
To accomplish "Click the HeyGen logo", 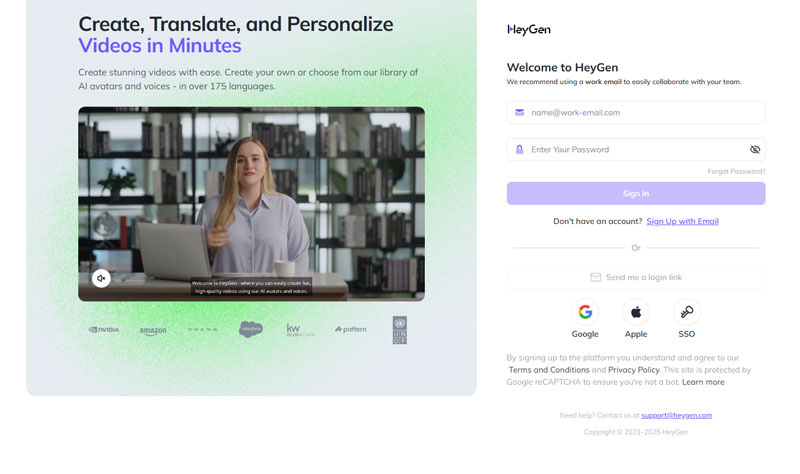I will coord(529,30).
